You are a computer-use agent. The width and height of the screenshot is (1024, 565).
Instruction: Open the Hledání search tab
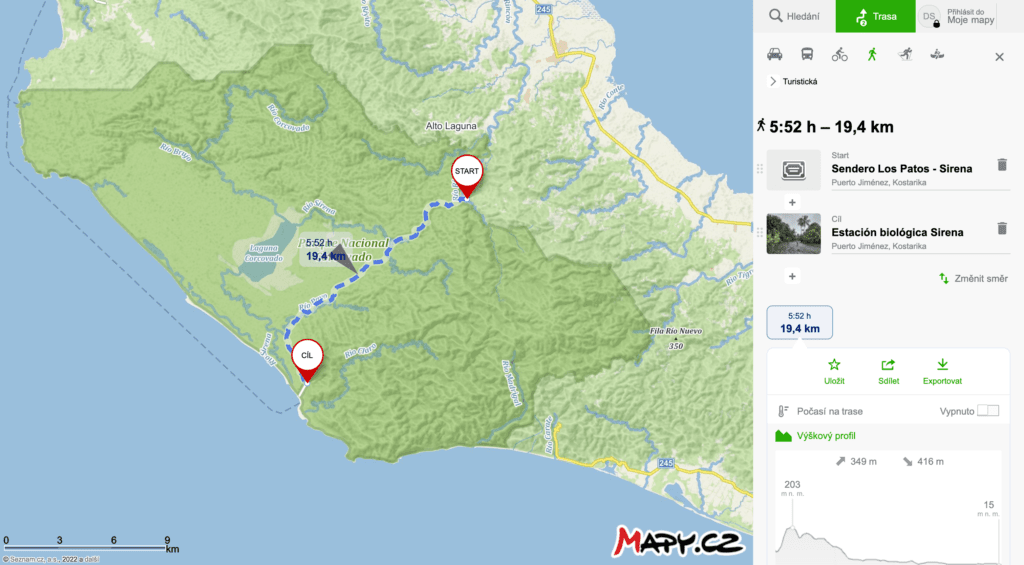coord(794,16)
